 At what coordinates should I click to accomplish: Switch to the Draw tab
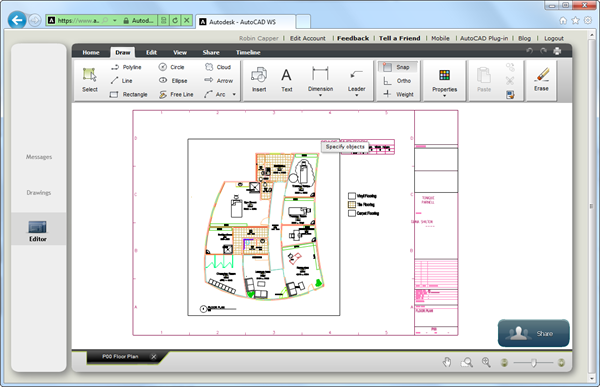[122, 52]
